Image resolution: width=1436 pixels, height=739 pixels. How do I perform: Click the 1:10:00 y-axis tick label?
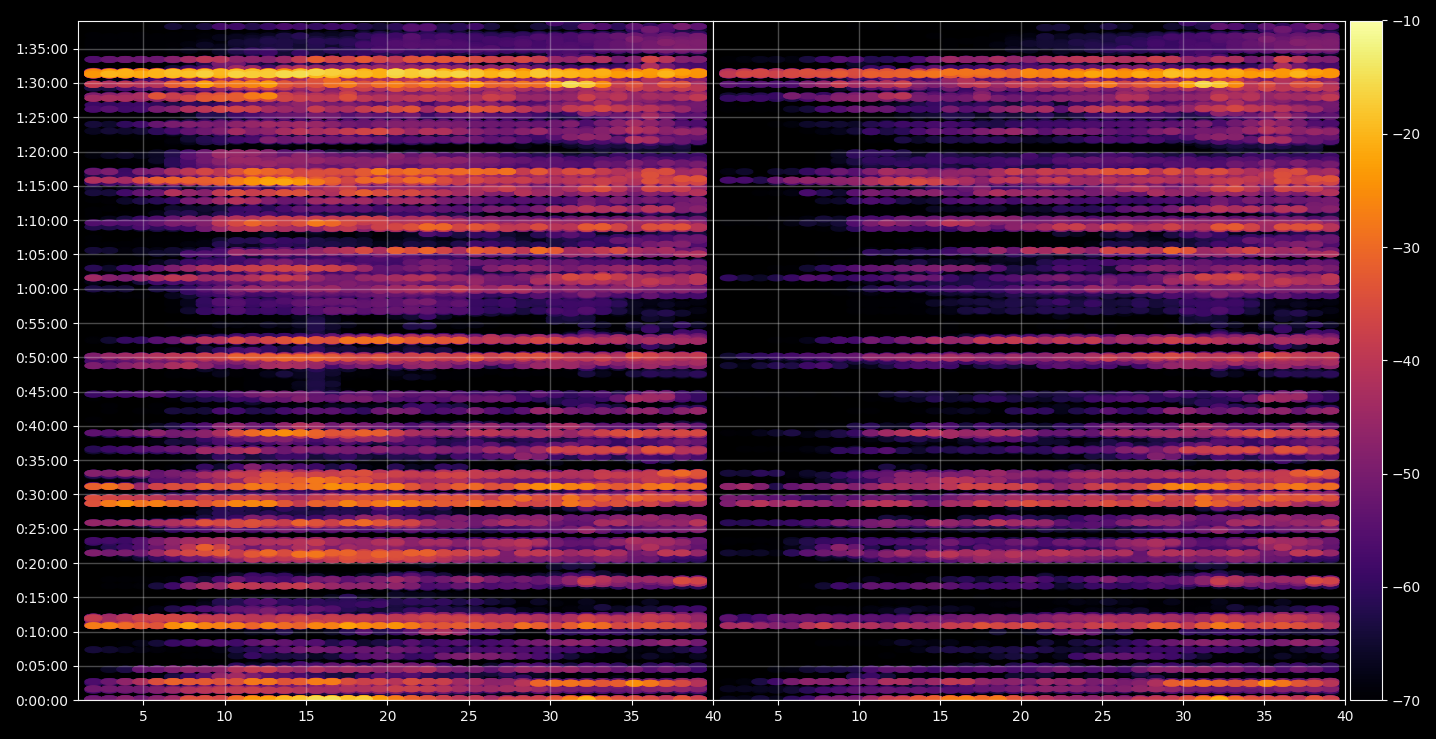pyautogui.click(x=42, y=221)
